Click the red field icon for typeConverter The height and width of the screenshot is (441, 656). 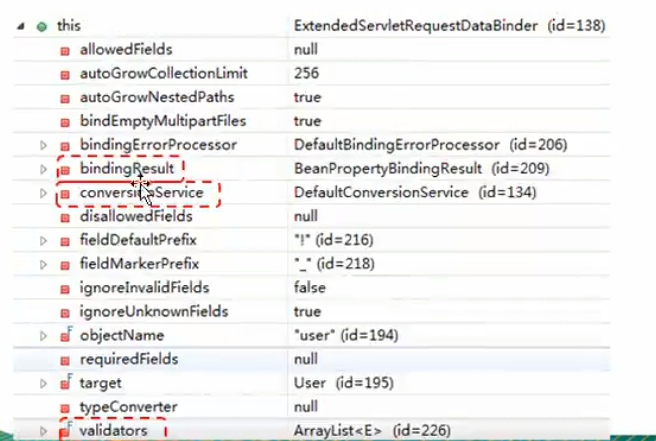pyautogui.click(x=65, y=408)
